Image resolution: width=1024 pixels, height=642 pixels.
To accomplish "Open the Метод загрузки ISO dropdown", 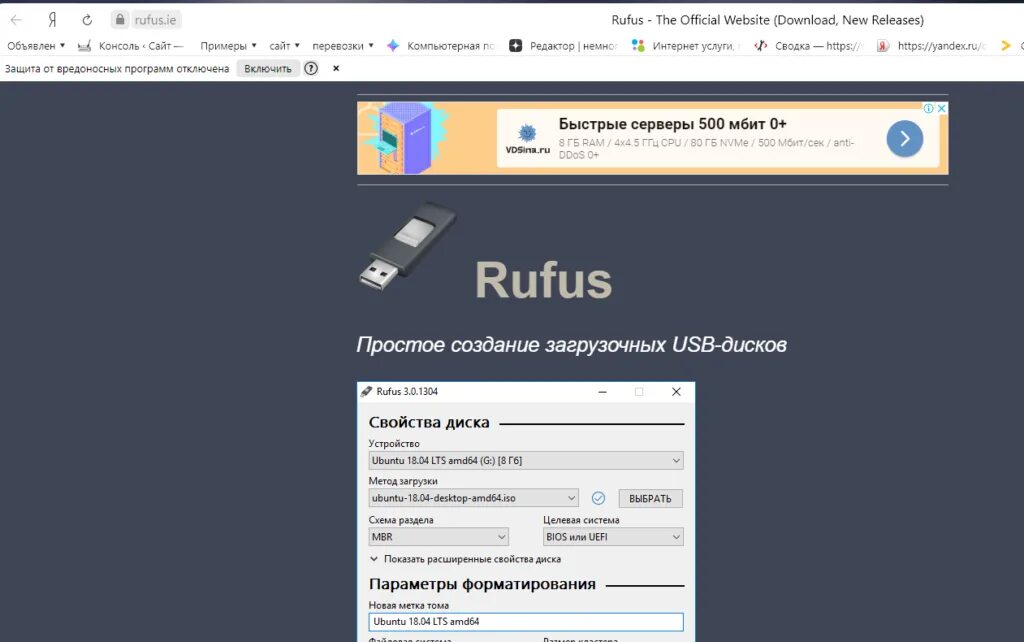I will (473, 498).
